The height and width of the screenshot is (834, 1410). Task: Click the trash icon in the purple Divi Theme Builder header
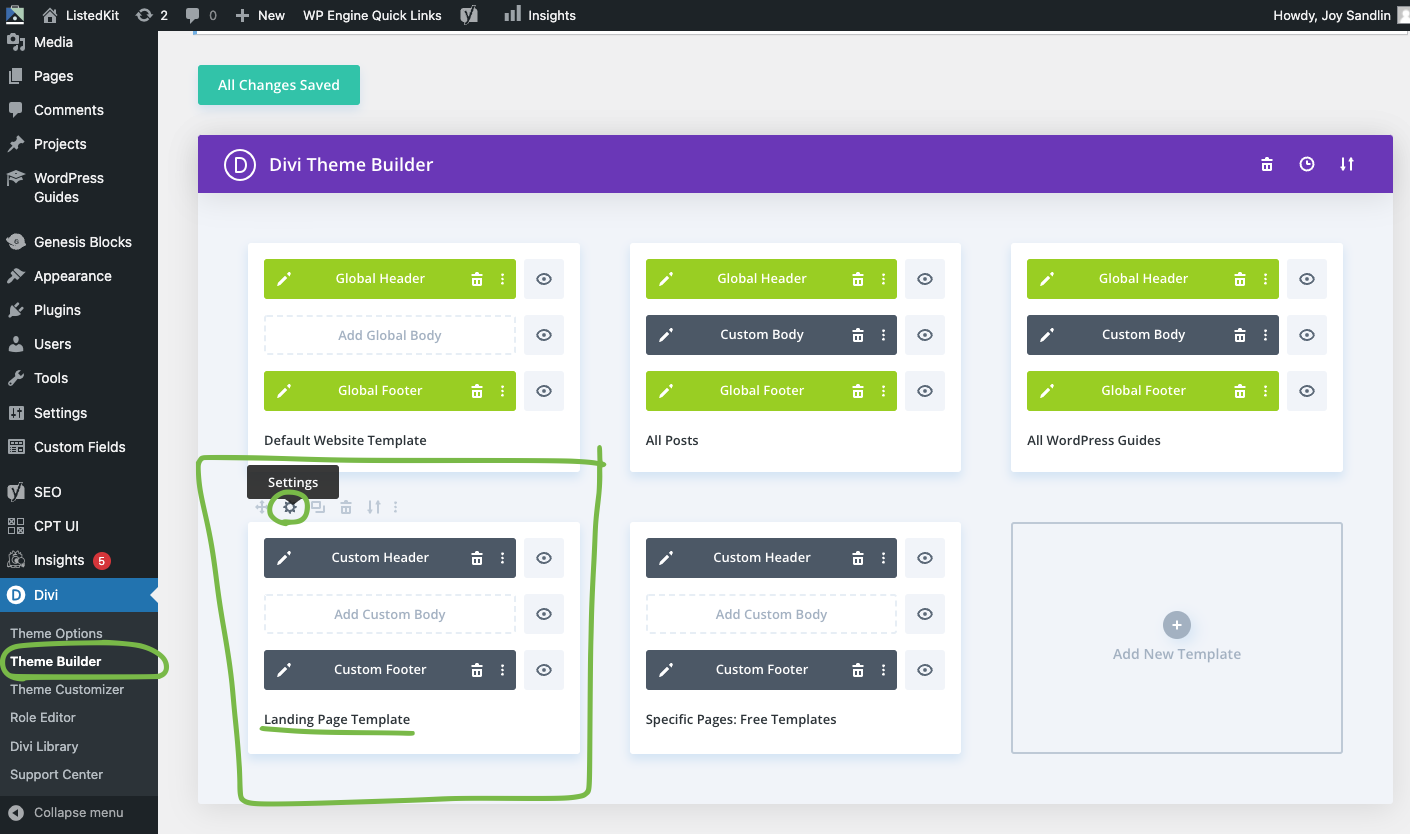pos(1267,164)
